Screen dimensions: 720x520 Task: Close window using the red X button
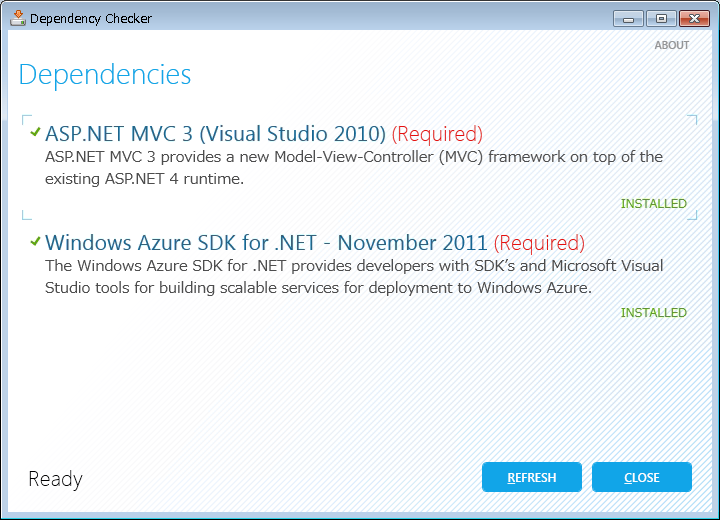tap(694, 19)
